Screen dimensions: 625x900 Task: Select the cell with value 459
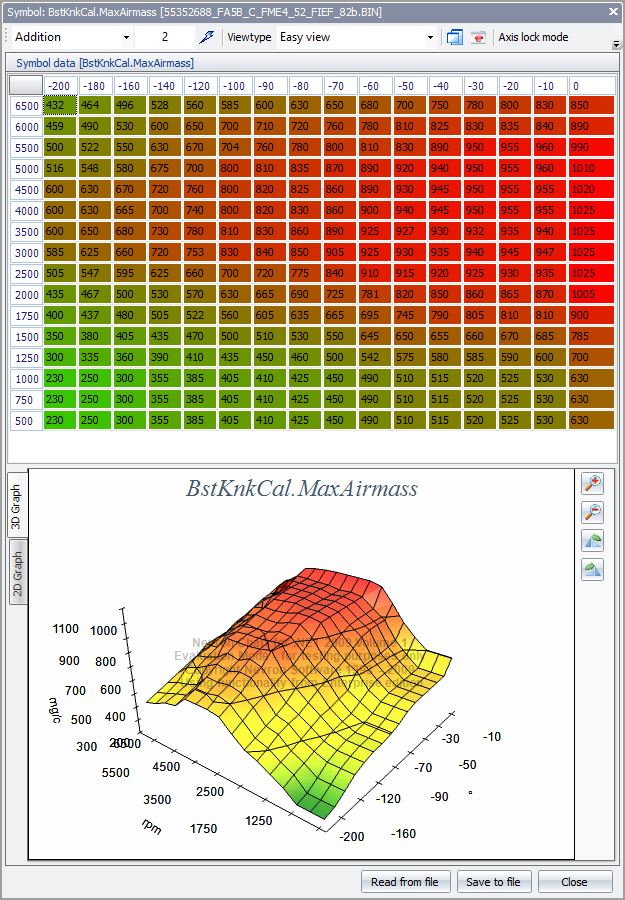pyautogui.click(x=61, y=126)
